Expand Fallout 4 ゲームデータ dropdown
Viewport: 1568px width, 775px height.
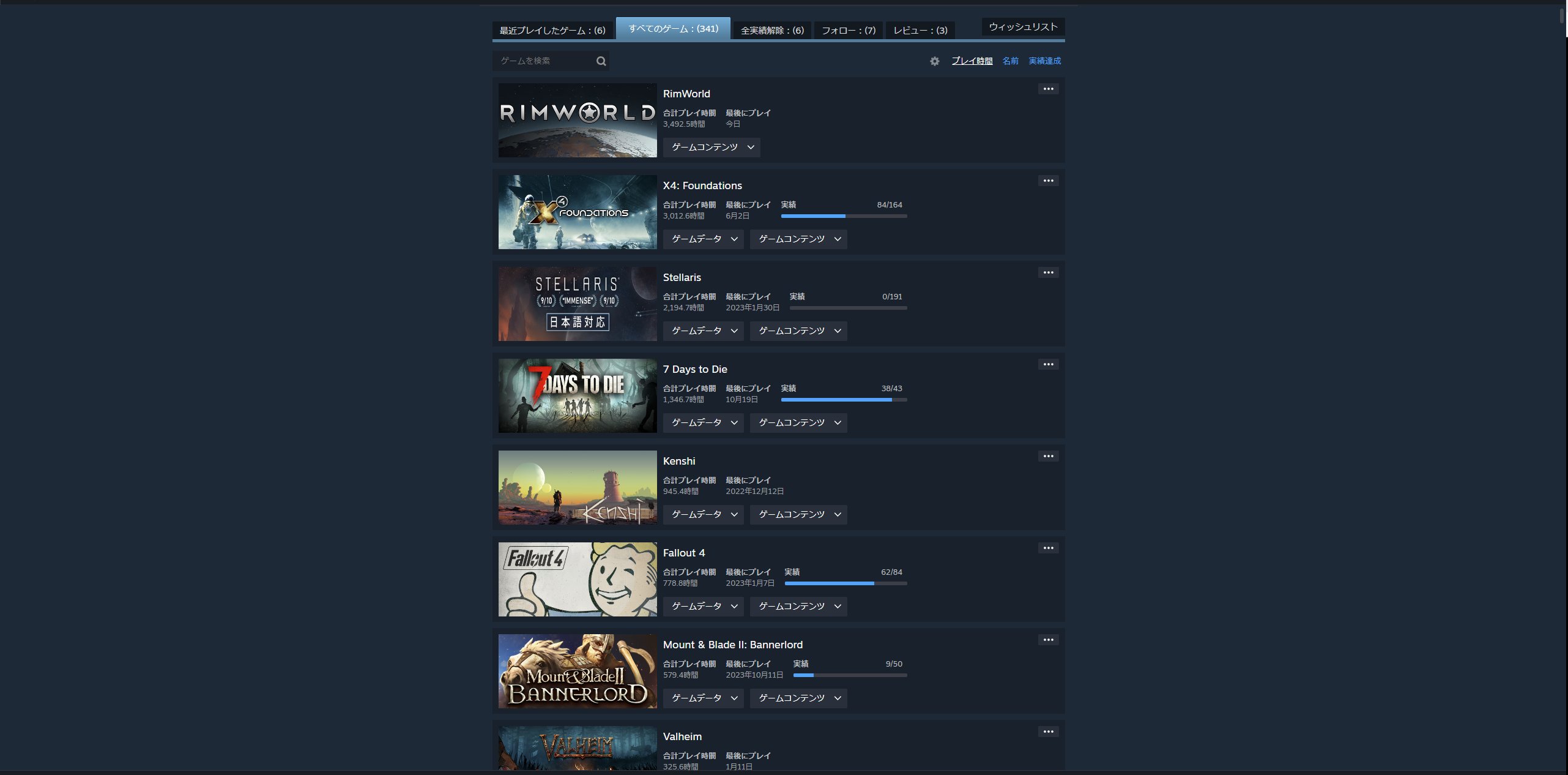click(703, 607)
